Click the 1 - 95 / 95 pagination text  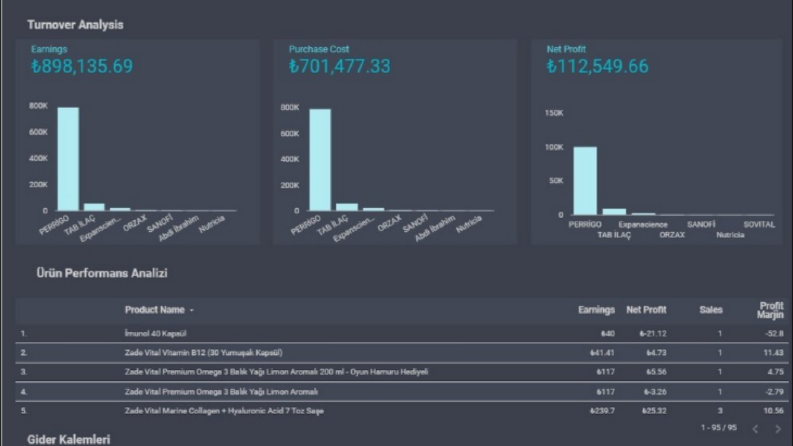click(719, 428)
